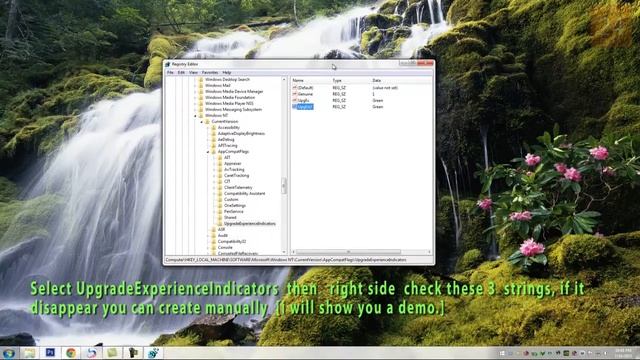This screenshot has width=640, height=360.
Task: Expand the Compatibility Assistant node
Action: pos(214,193)
